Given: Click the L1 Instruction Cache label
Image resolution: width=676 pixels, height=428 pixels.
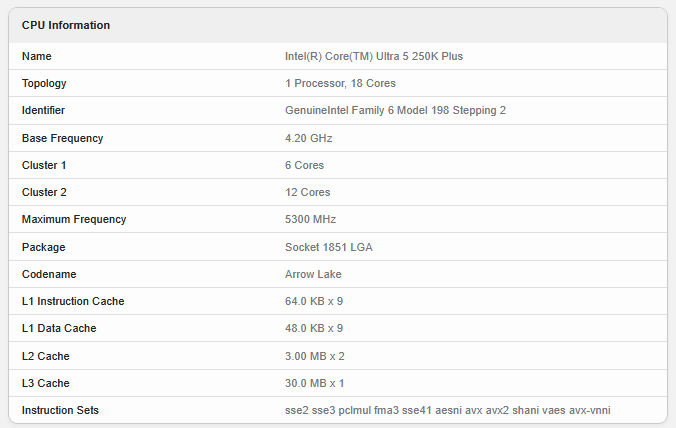Looking at the screenshot, I should pos(73,301).
